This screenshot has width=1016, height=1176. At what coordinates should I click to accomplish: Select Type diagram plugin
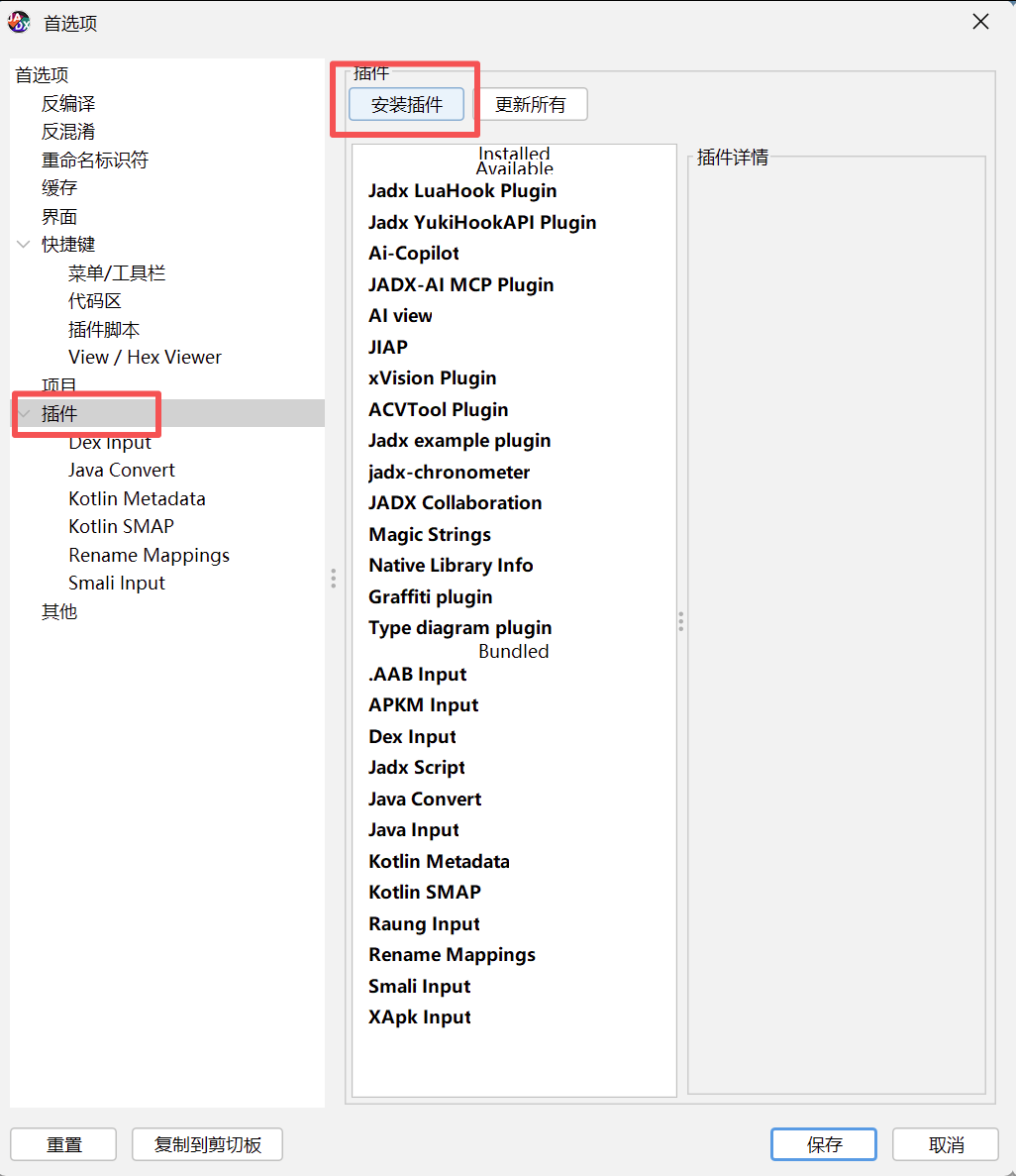click(459, 628)
